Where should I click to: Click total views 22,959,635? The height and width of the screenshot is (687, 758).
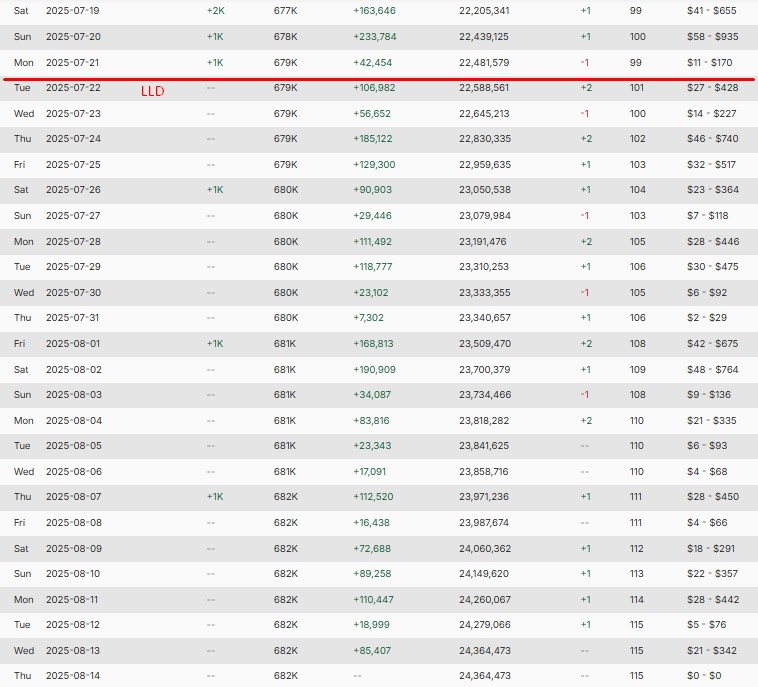(485, 165)
